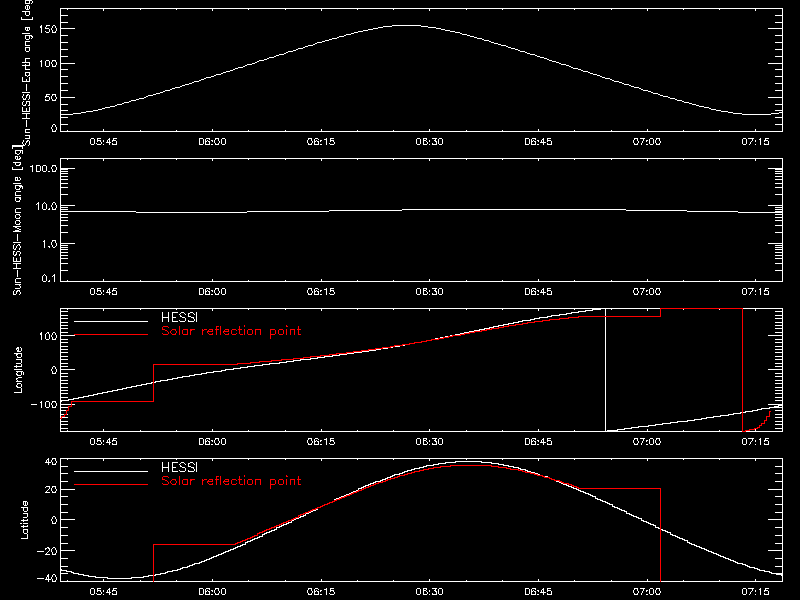The height and width of the screenshot is (600, 800).
Task: Click 0.1 tick label on Moon angle panel
Action: click(x=48, y=278)
